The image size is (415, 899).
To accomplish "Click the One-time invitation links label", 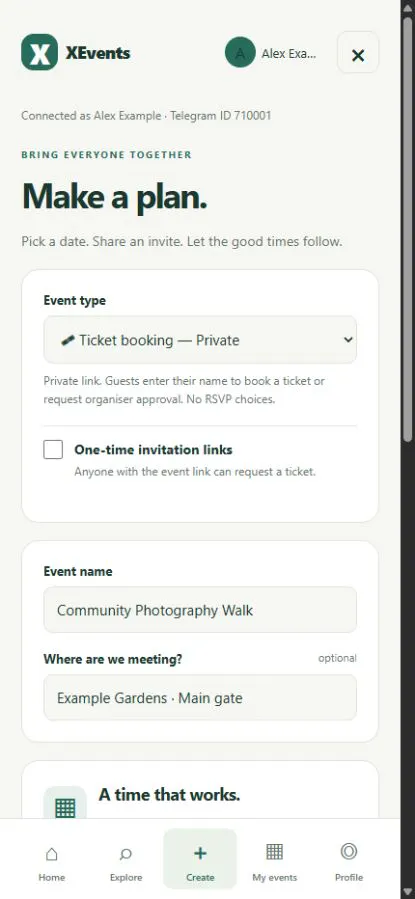I will coord(153,450).
